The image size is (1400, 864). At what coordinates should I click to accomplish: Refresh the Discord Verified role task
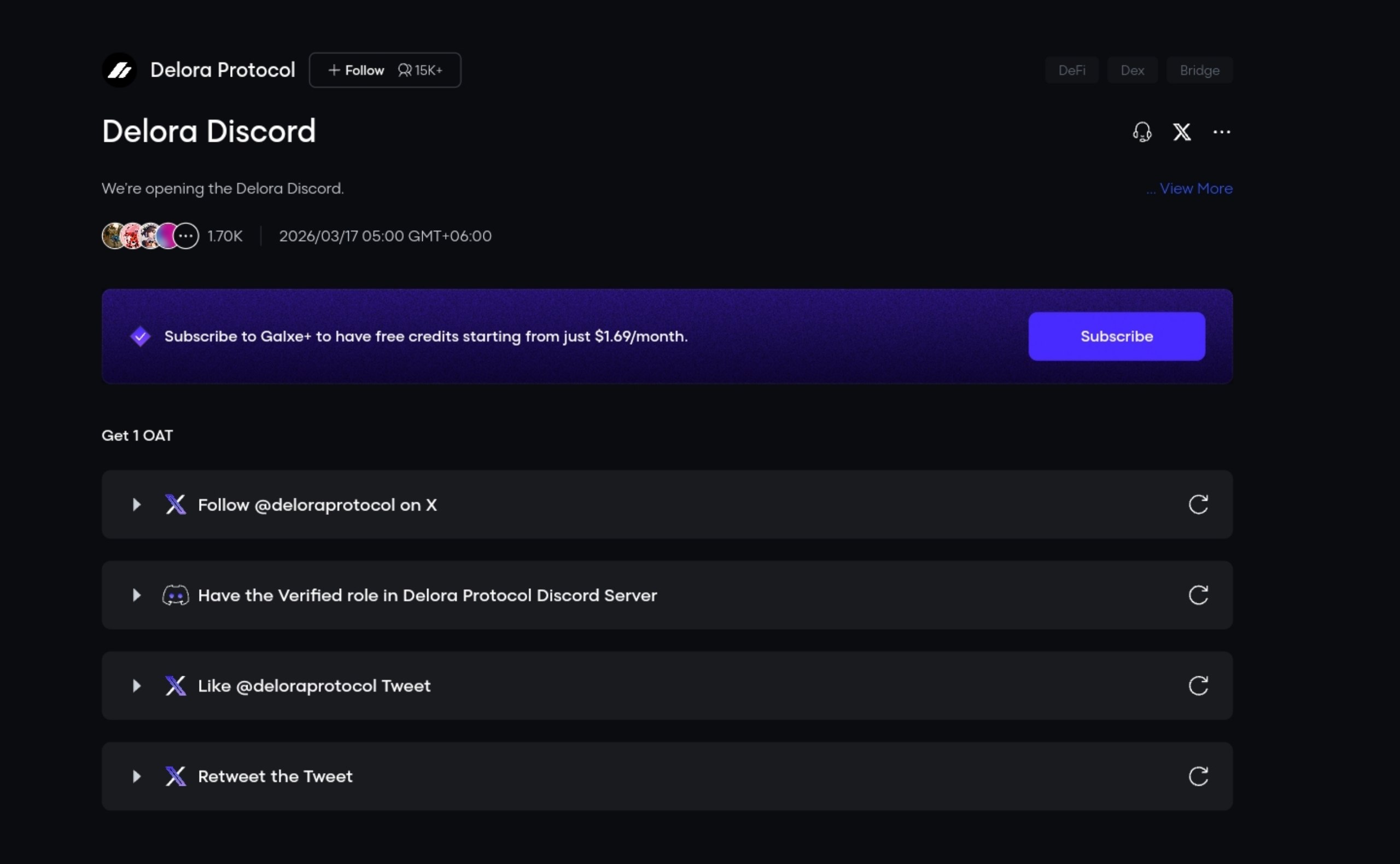tap(1198, 595)
